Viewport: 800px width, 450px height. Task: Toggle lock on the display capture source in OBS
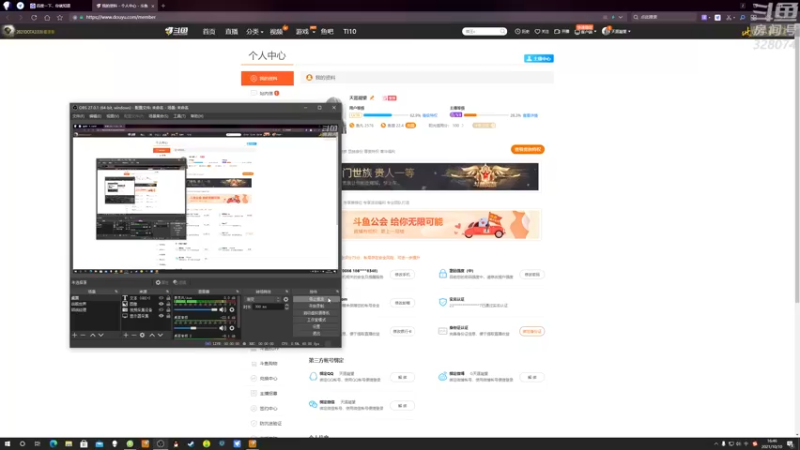[x=168, y=316]
